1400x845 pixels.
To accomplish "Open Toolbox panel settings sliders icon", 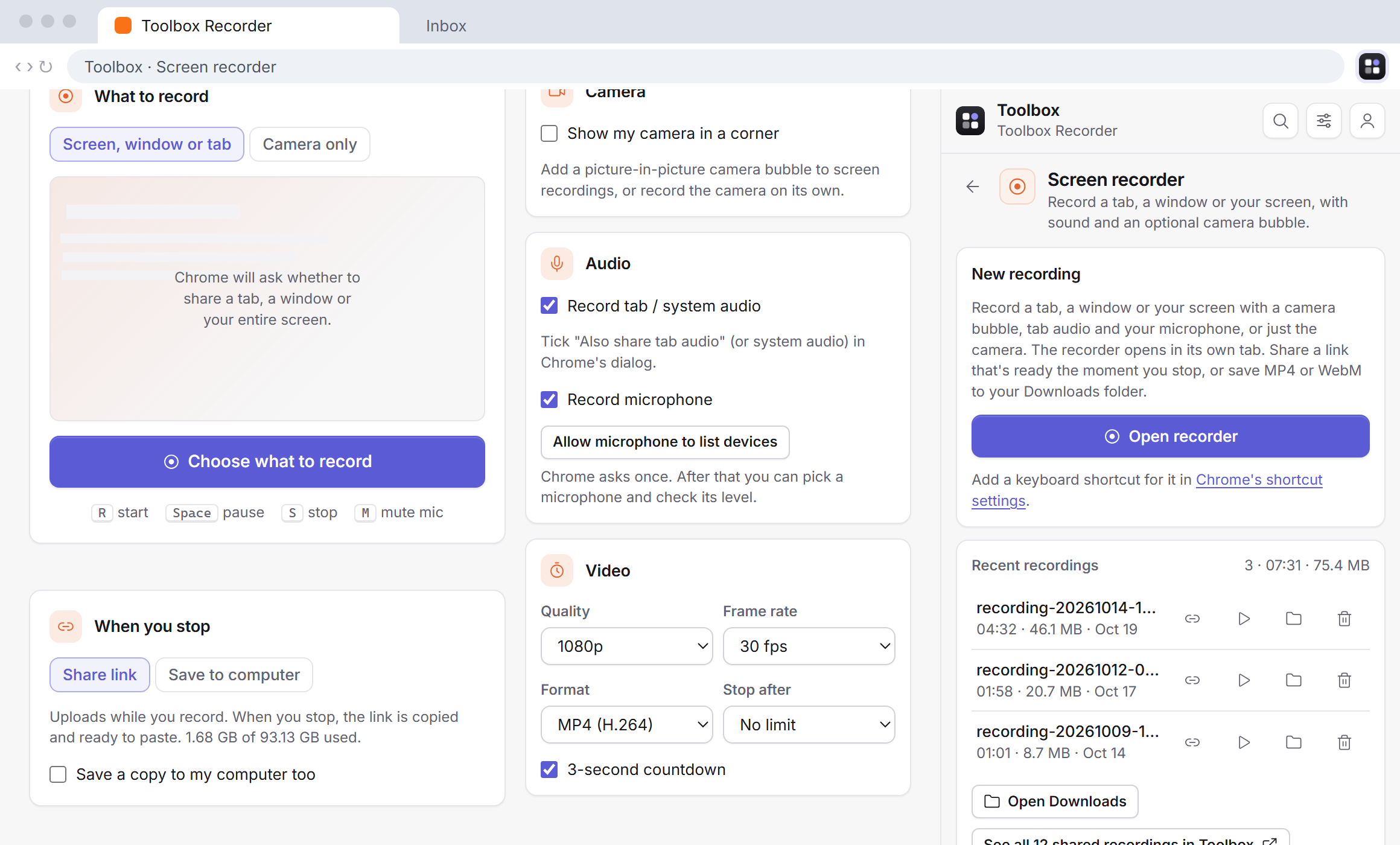I will click(1324, 121).
